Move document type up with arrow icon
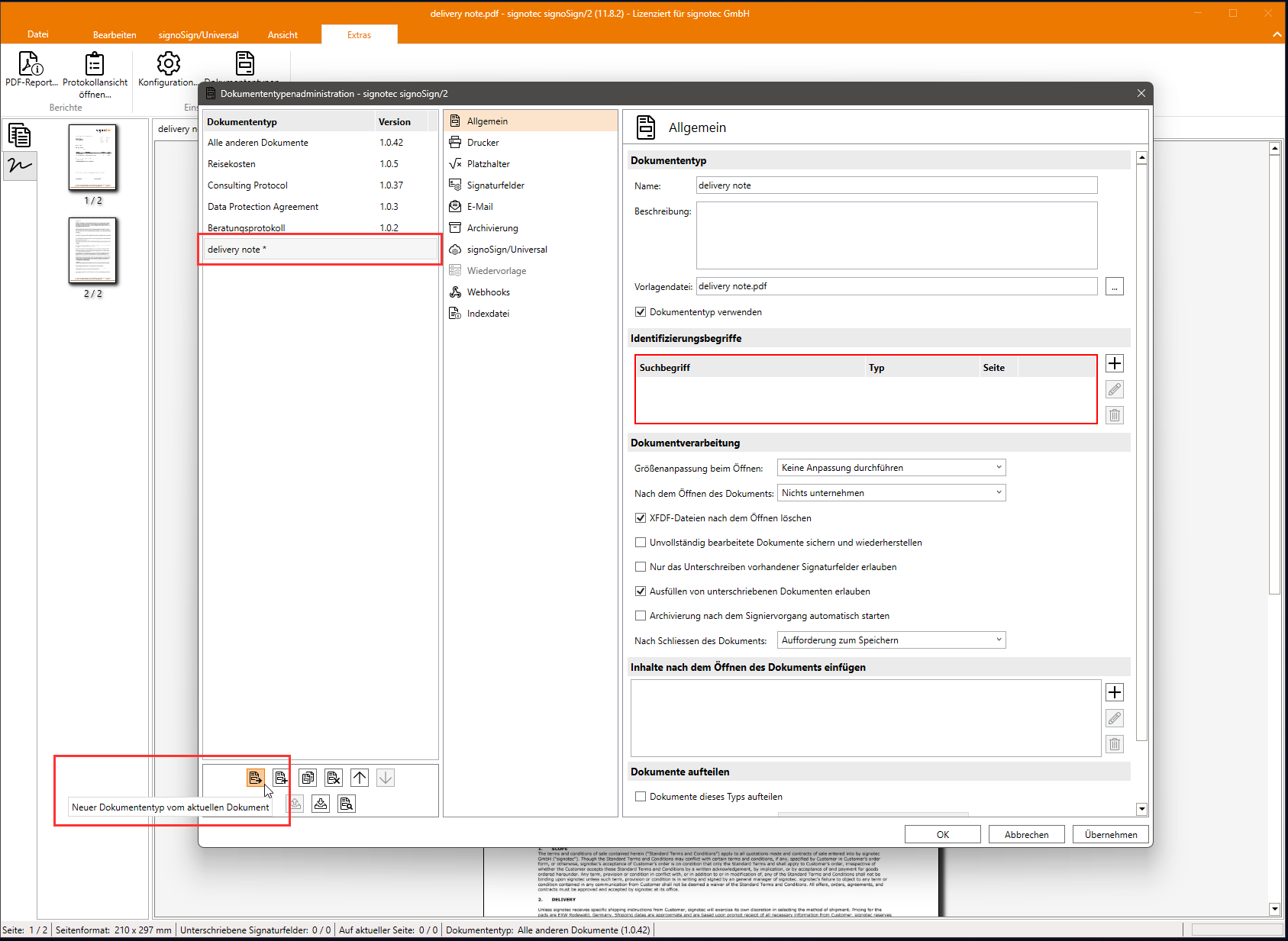Screen dimensions: 1288x941 360,778
